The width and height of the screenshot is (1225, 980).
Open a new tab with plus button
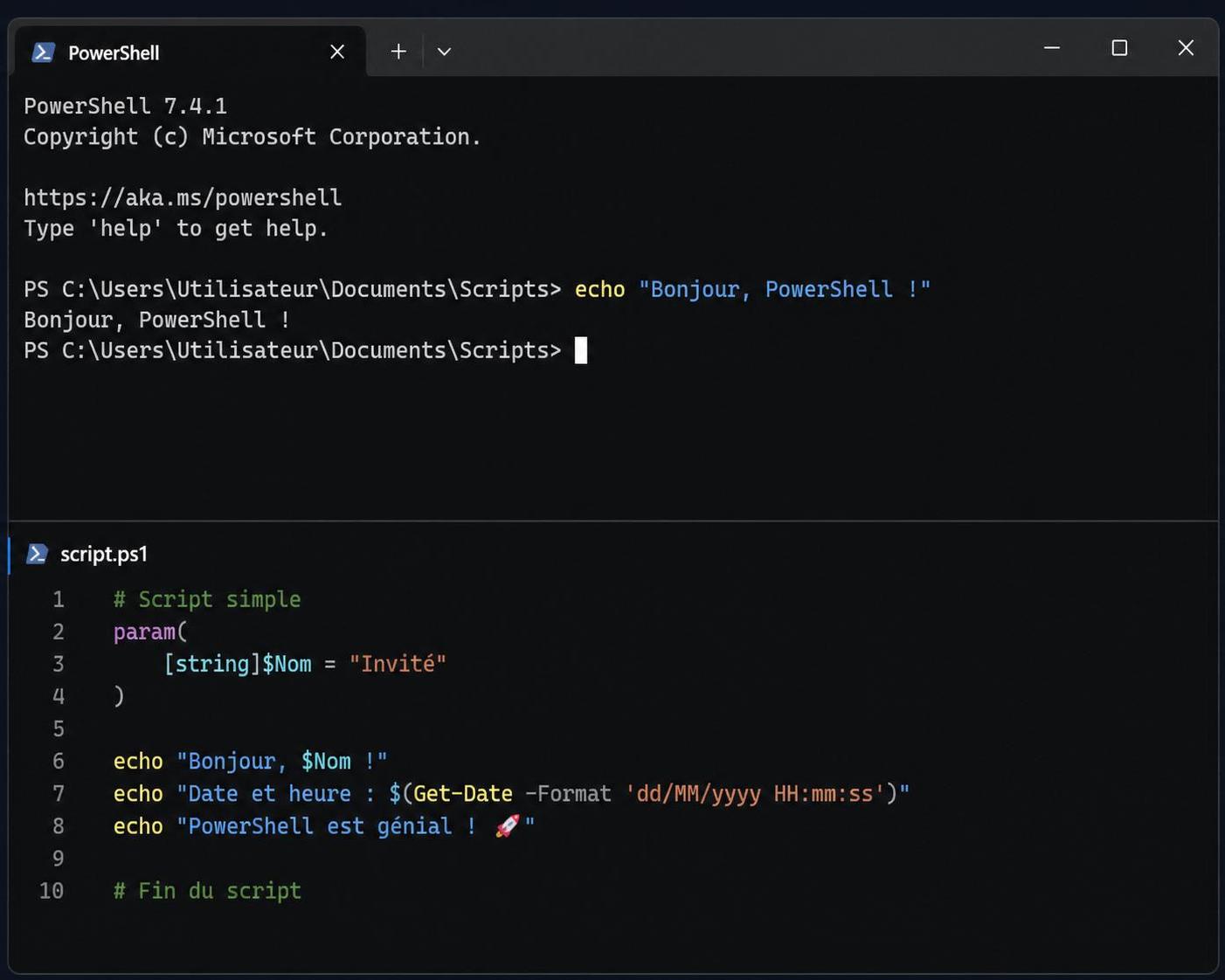[x=398, y=52]
